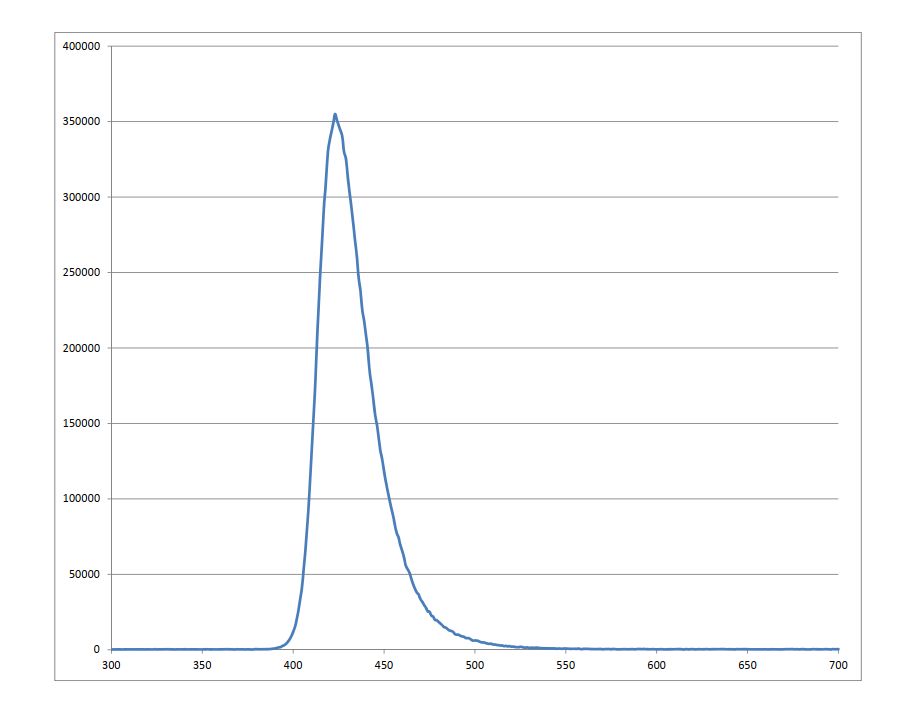Click the peak of the blue curve

pyautogui.click(x=335, y=115)
